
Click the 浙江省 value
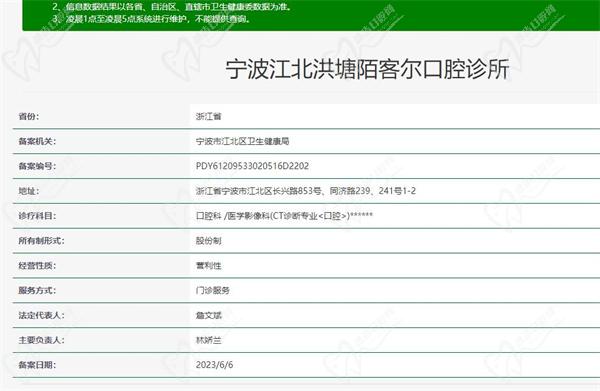coord(209,116)
